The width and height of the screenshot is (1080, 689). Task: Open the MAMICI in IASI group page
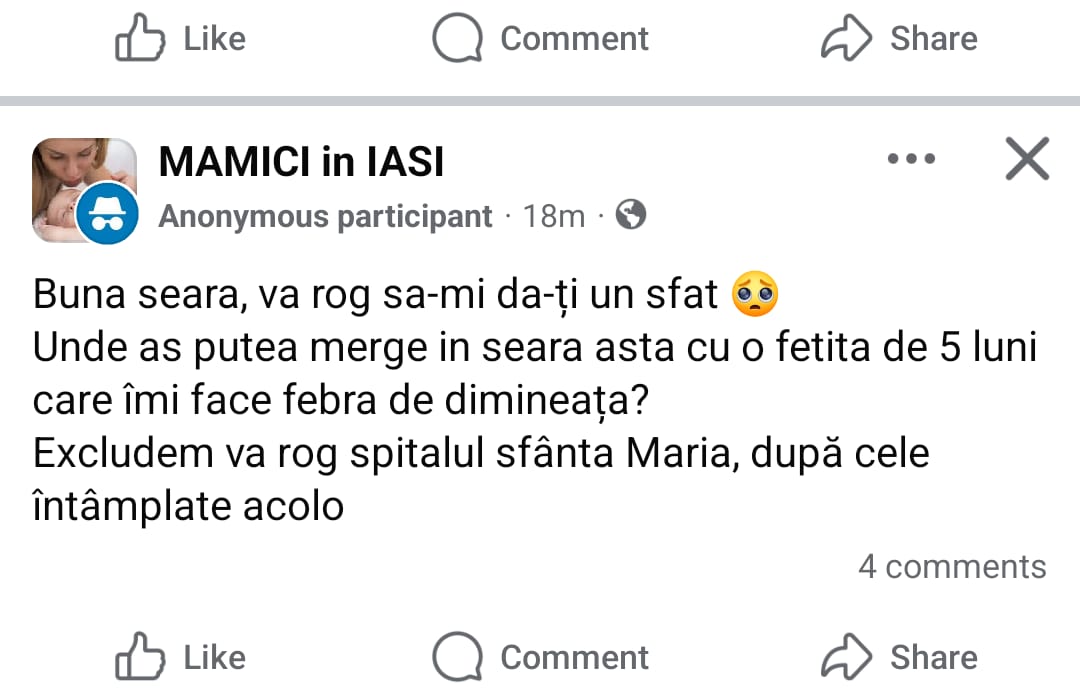pos(301,161)
